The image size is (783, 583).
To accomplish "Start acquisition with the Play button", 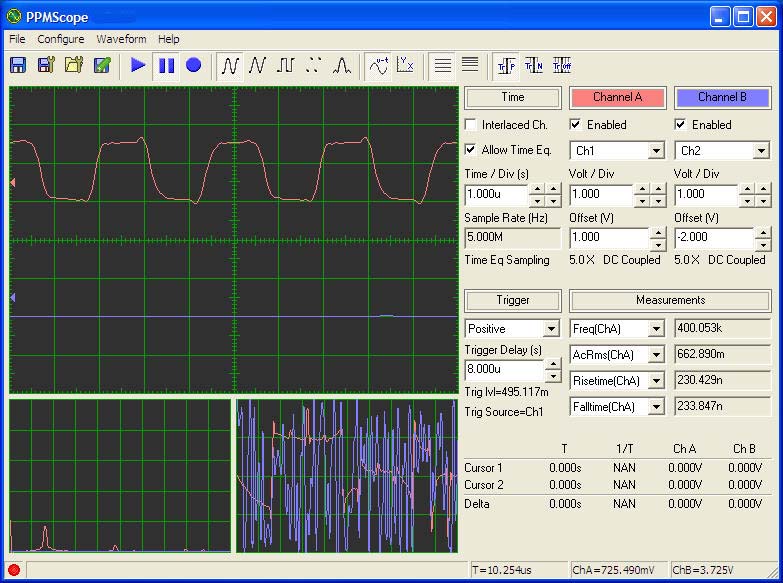I will pyautogui.click(x=138, y=65).
